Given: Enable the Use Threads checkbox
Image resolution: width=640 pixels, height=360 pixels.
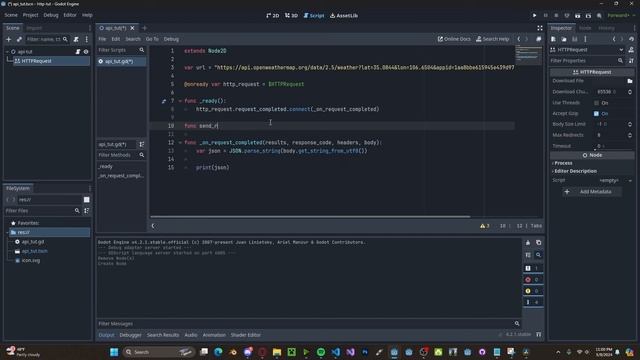Looking at the screenshot, I should [x=597, y=103].
